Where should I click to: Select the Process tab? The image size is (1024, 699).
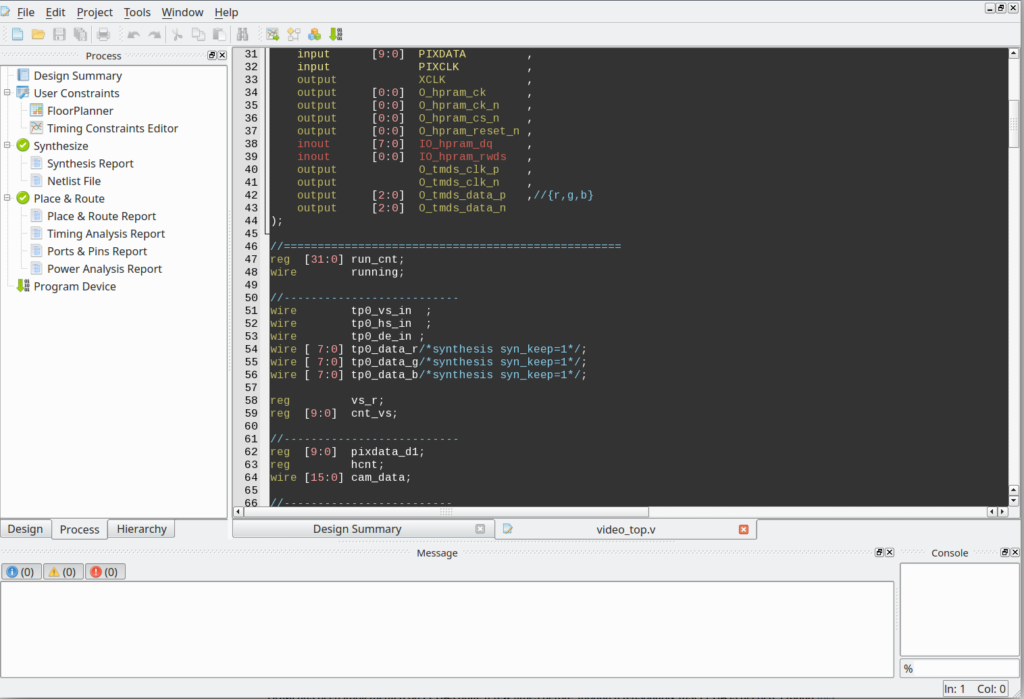(80, 530)
